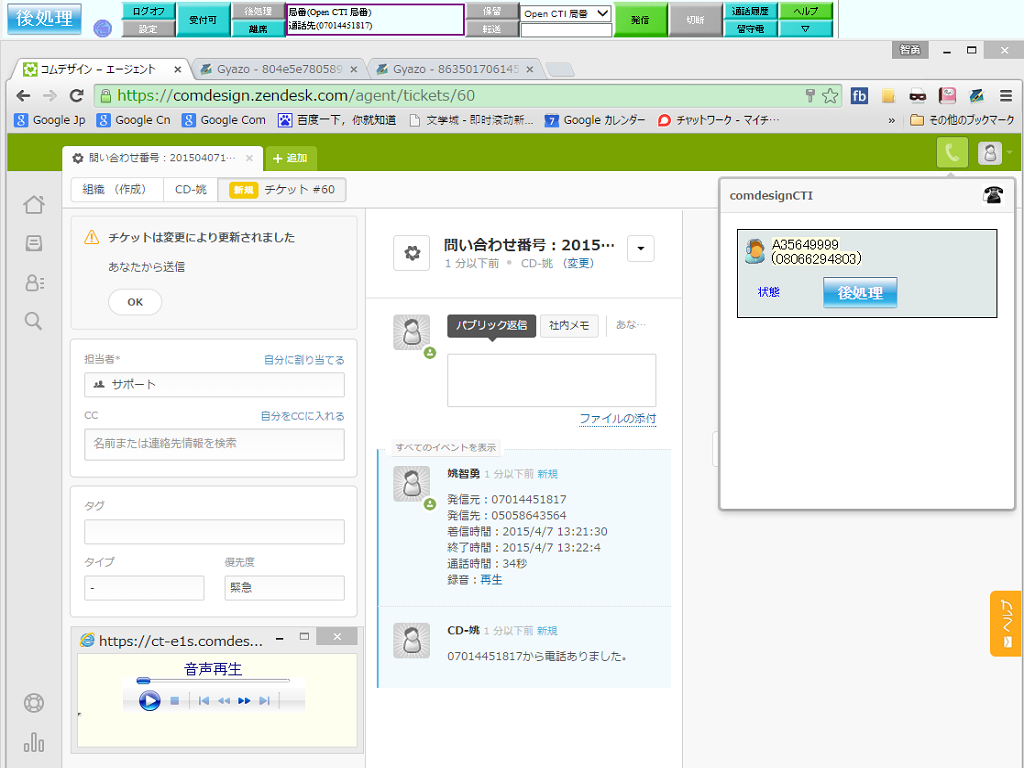Screen dimensions: 1024x768
Task: Fast forward the audio playback
Action: coord(244,701)
